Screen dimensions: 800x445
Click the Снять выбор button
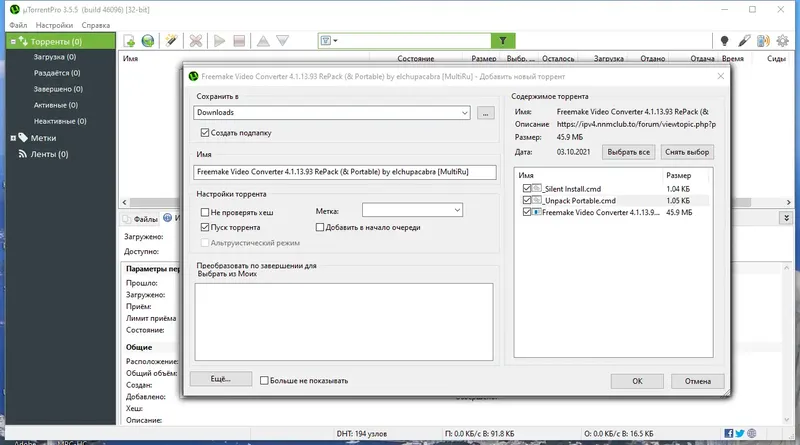point(687,152)
